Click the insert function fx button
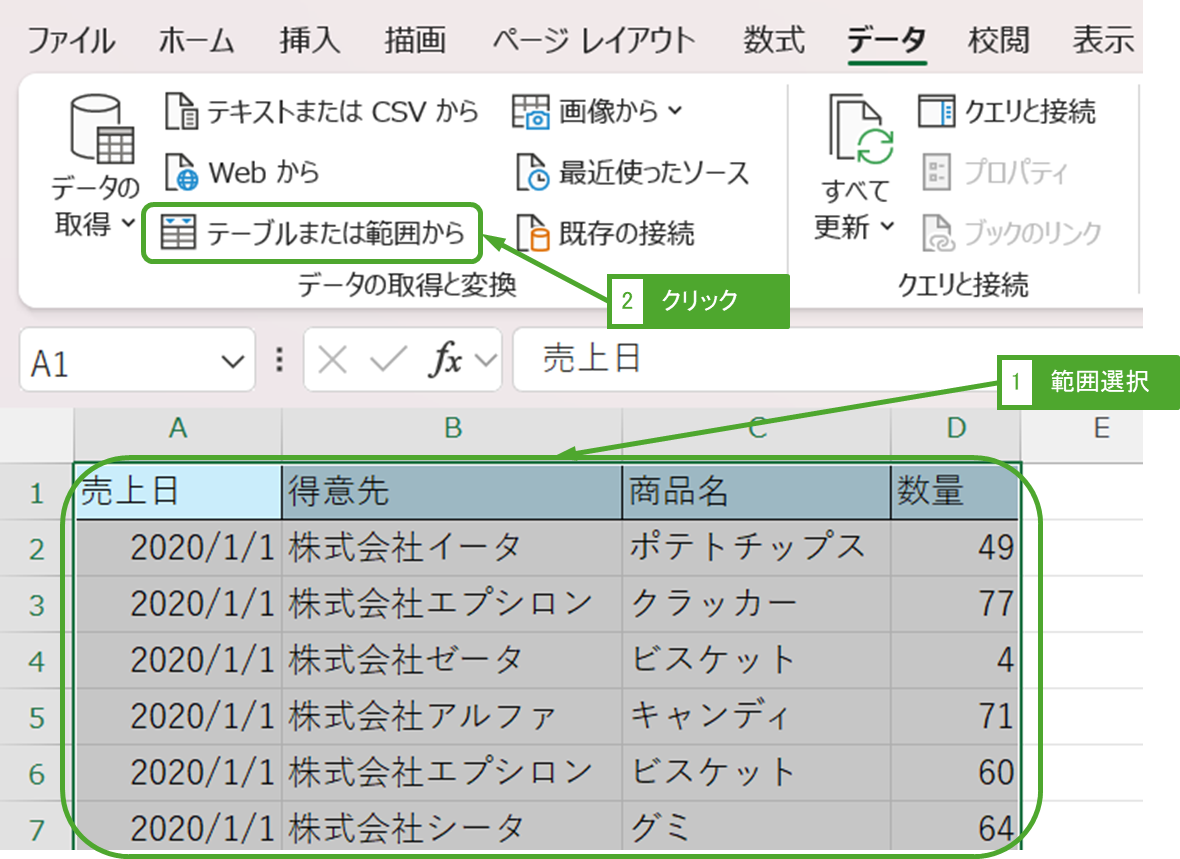This screenshot has height=859, width=1180. pos(446,361)
